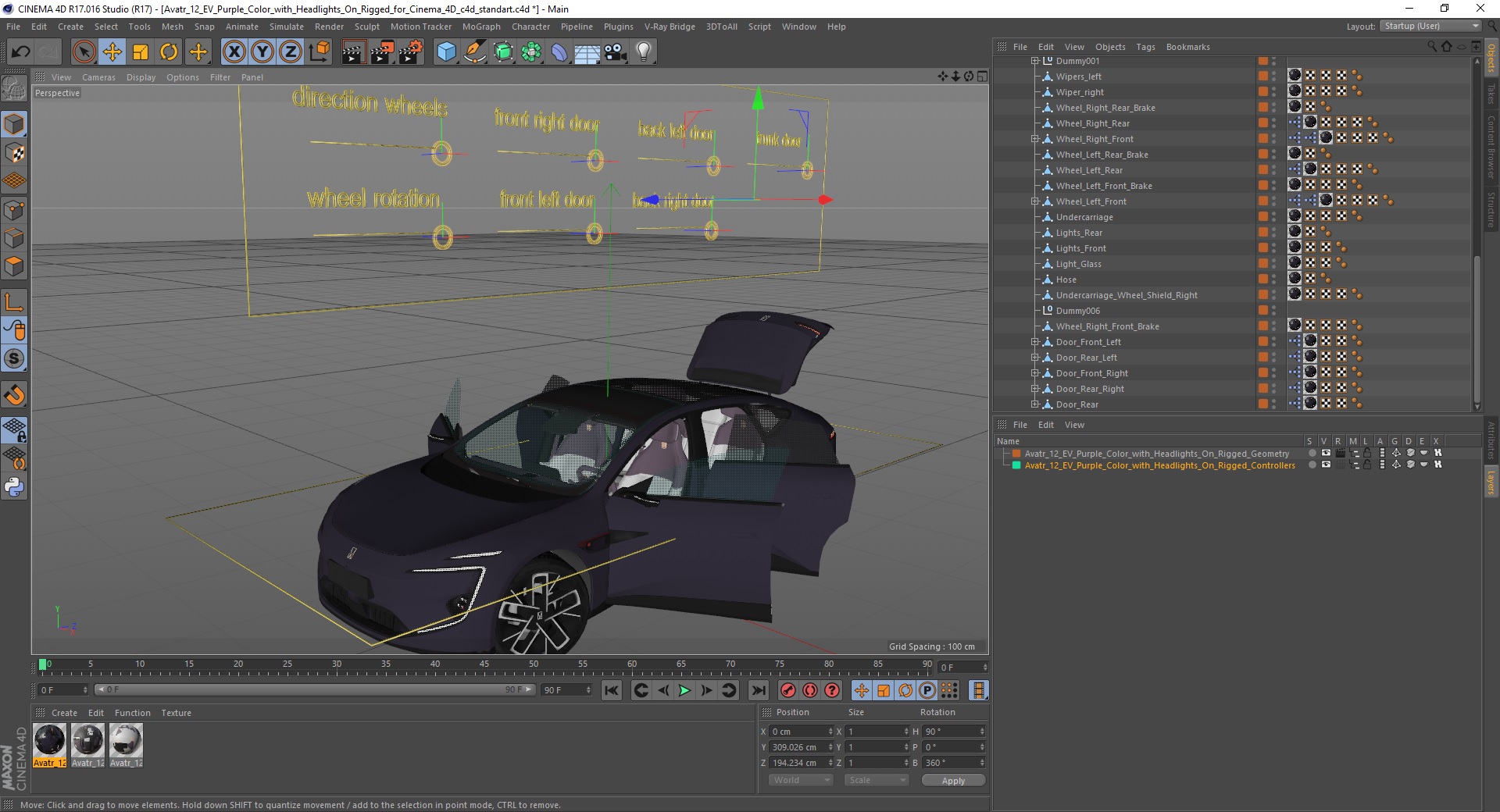The height and width of the screenshot is (812, 1500).
Task: Click the Coordinate System icon
Action: [x=320, y=52]
